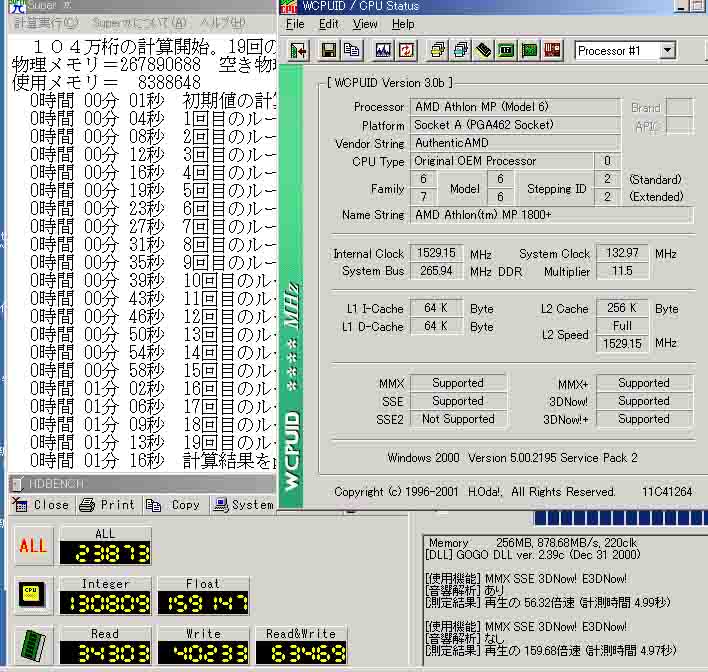Image resolution: width=708 pixels, height=672 pixels.
Task: Click Copy button in HDBENCH toolbar
Action: tap(173, 504)
